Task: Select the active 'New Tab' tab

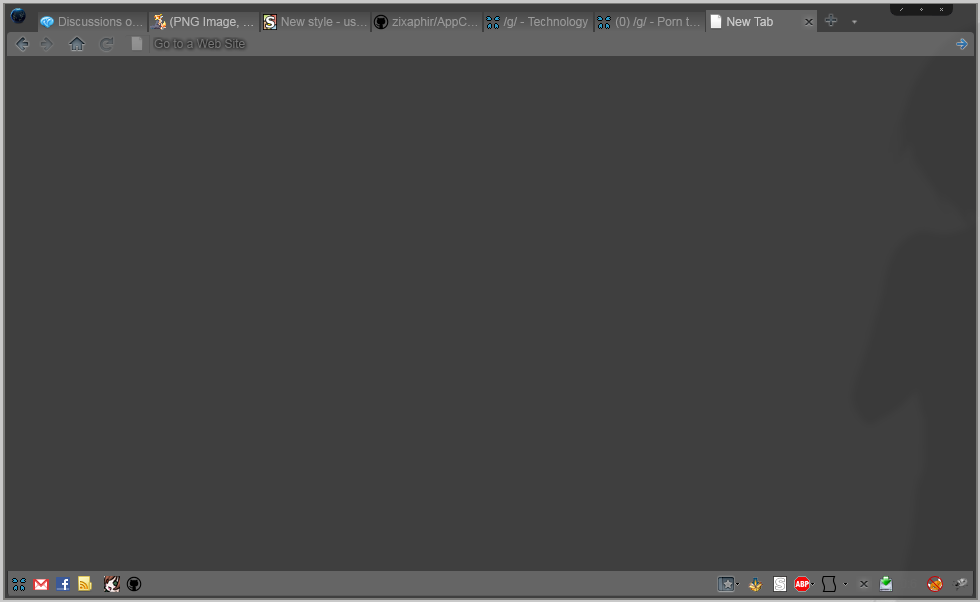Action: (x=761, y=22)
